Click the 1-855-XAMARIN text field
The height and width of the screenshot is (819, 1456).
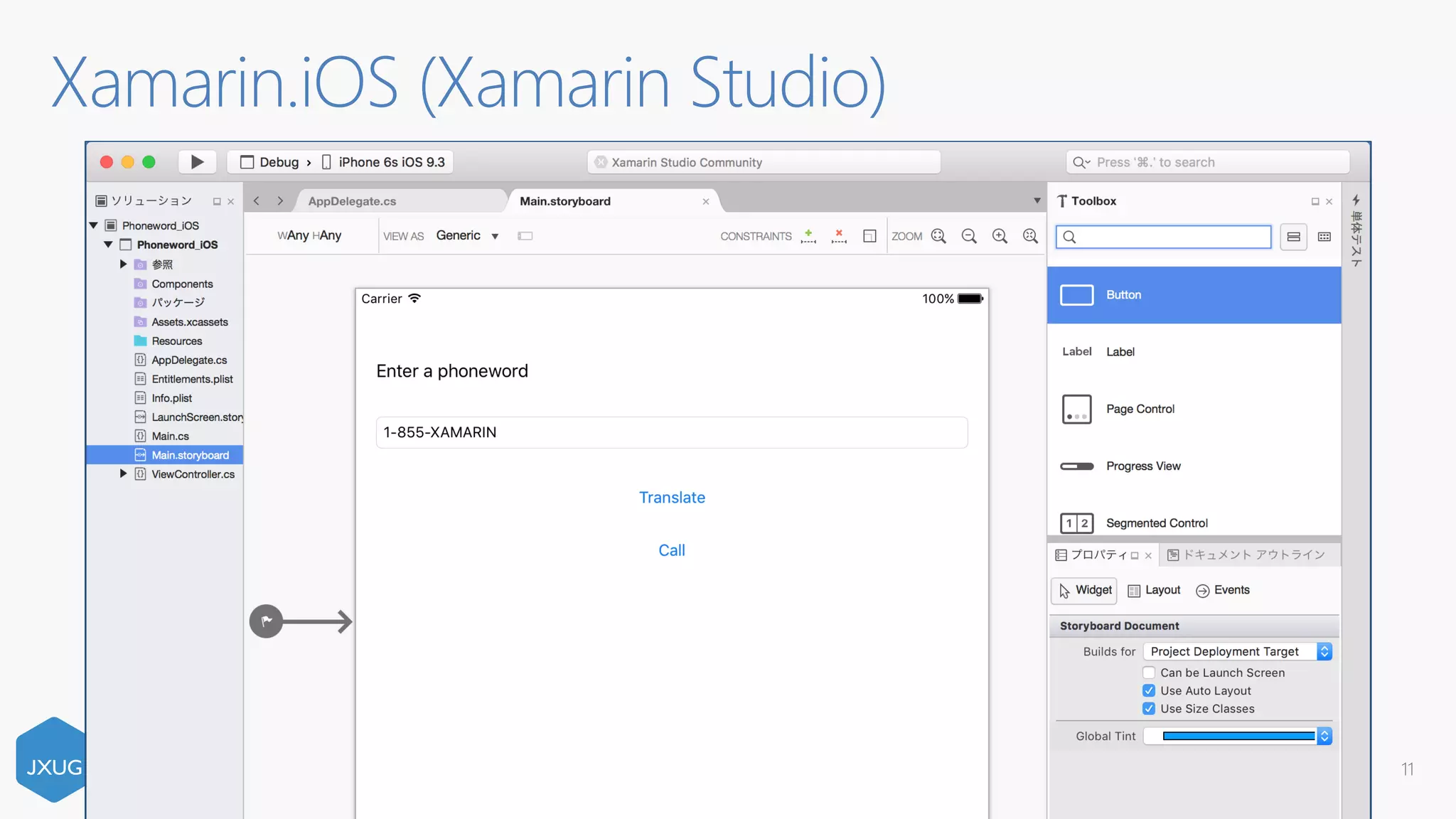[672, 432]
